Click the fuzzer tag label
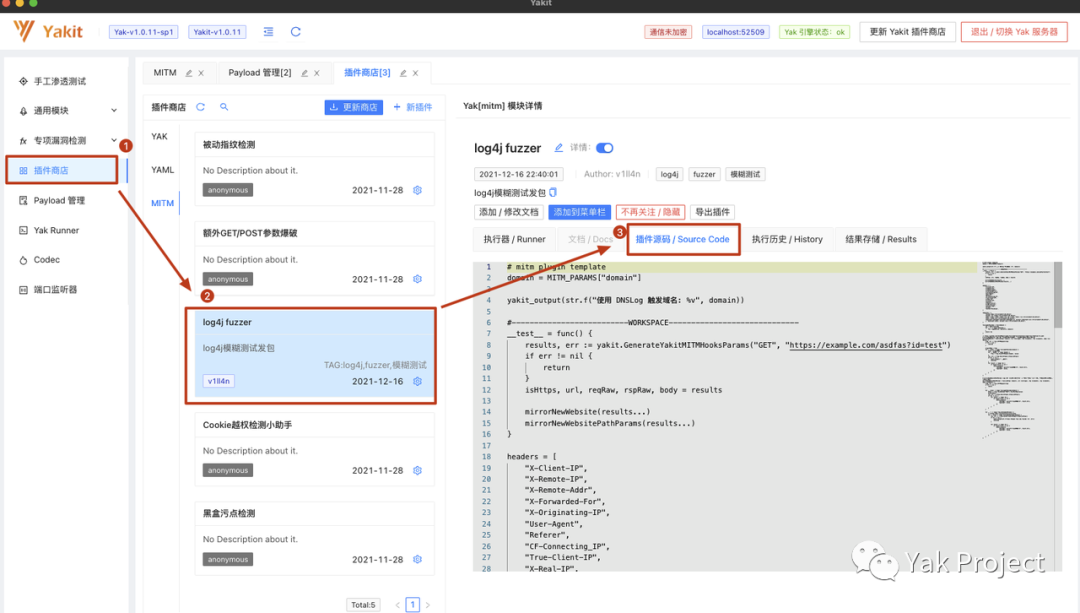Viewport: 1080px width, 613px height. click(704, 174)
